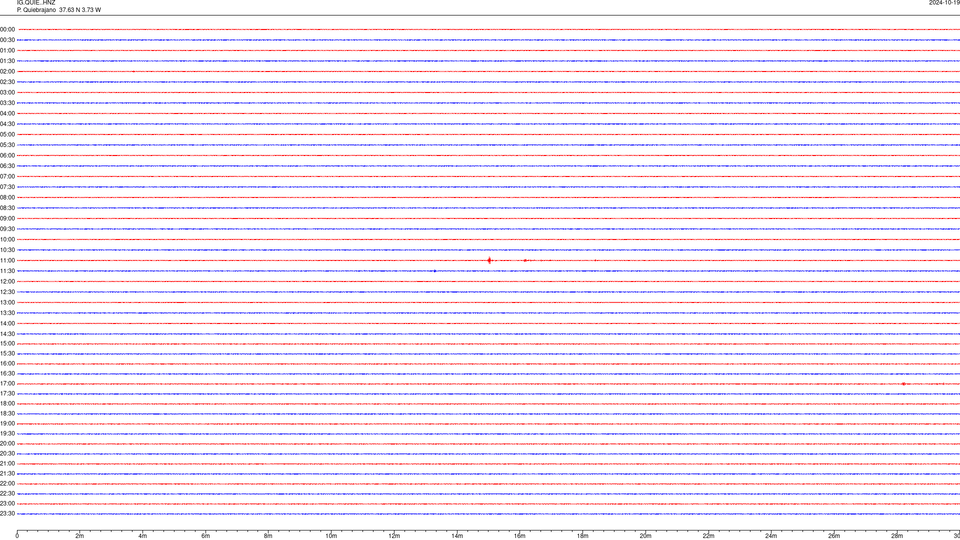Click the red dot event on the 17:00 trace

(903, 384)
